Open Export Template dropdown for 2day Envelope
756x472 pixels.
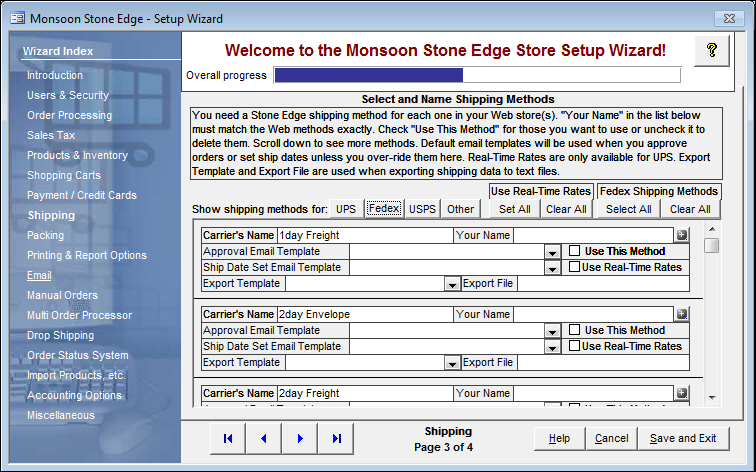pyautogui.click(x=452, y=363)
